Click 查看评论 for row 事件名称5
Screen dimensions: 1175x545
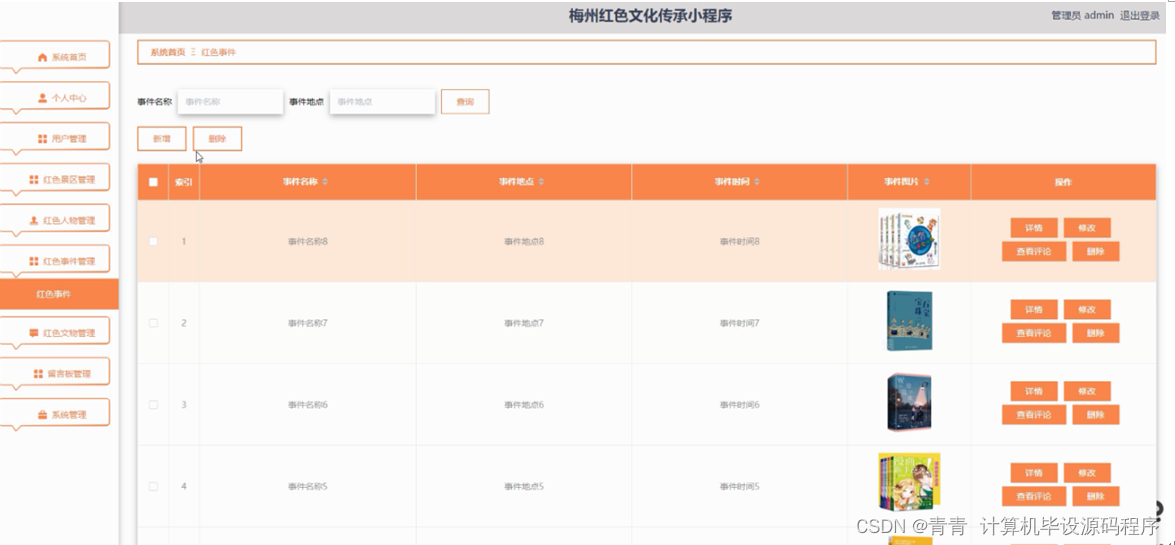click(x=1033, y=497)
